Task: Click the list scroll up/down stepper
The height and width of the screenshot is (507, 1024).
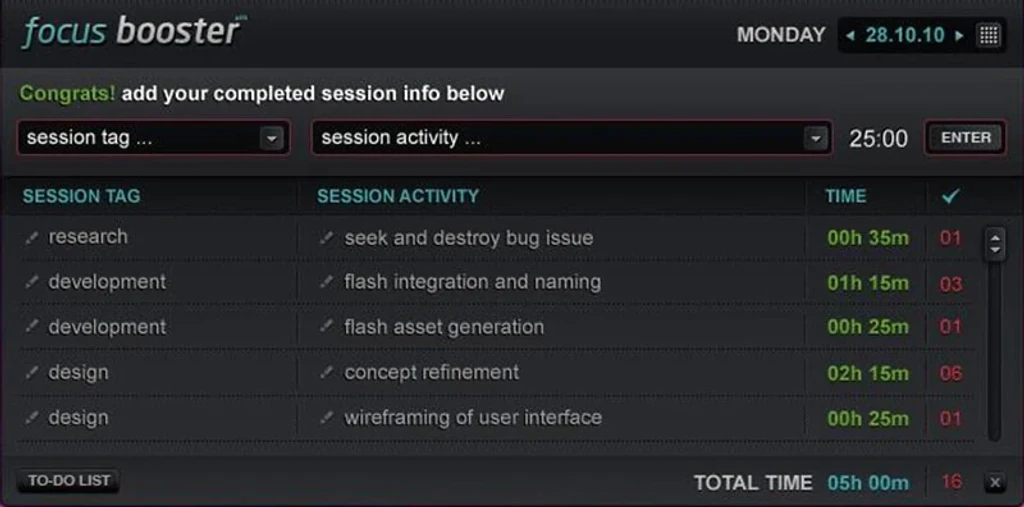Action: point(995,244)
